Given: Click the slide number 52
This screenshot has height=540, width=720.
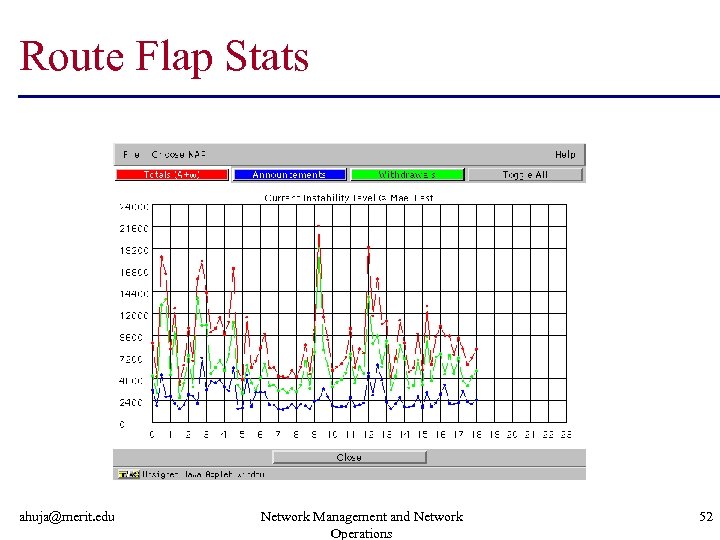Looking at the screenshot, I should 706,517.
